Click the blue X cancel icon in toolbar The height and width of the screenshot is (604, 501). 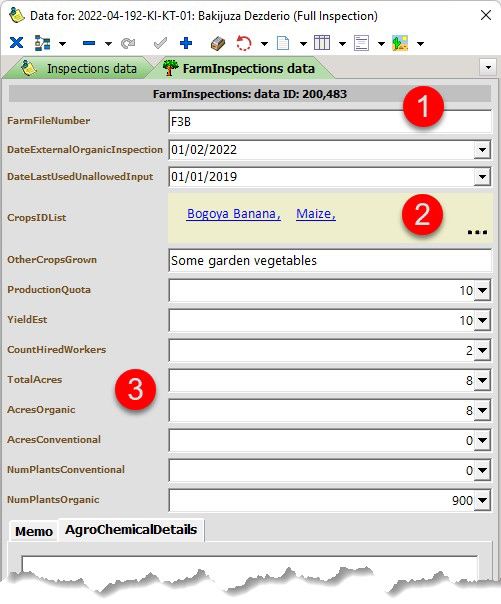point(16,43)
